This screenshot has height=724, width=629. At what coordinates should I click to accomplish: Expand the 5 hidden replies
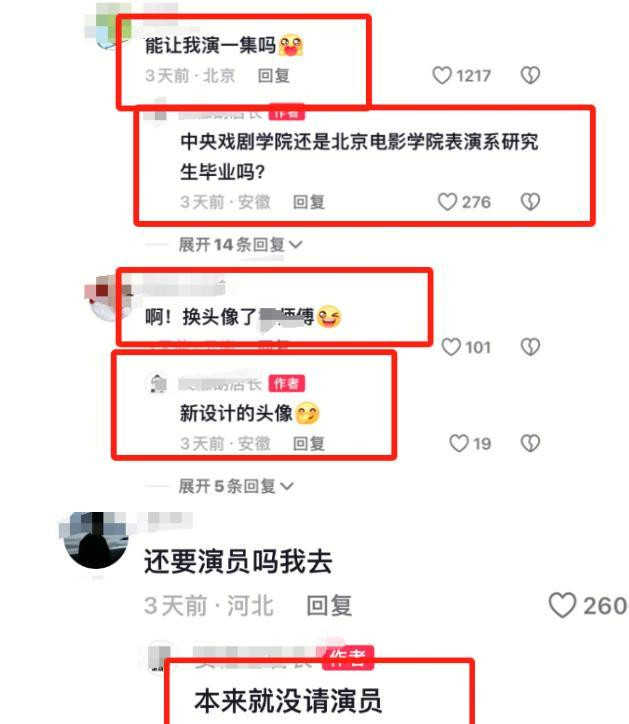pos(236,486)
